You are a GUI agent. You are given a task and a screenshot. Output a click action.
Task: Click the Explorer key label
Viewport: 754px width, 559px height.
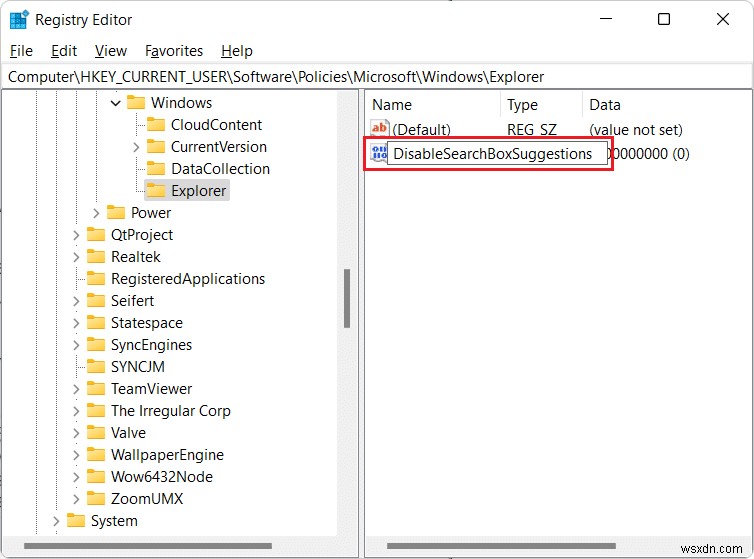coord(198,191)
